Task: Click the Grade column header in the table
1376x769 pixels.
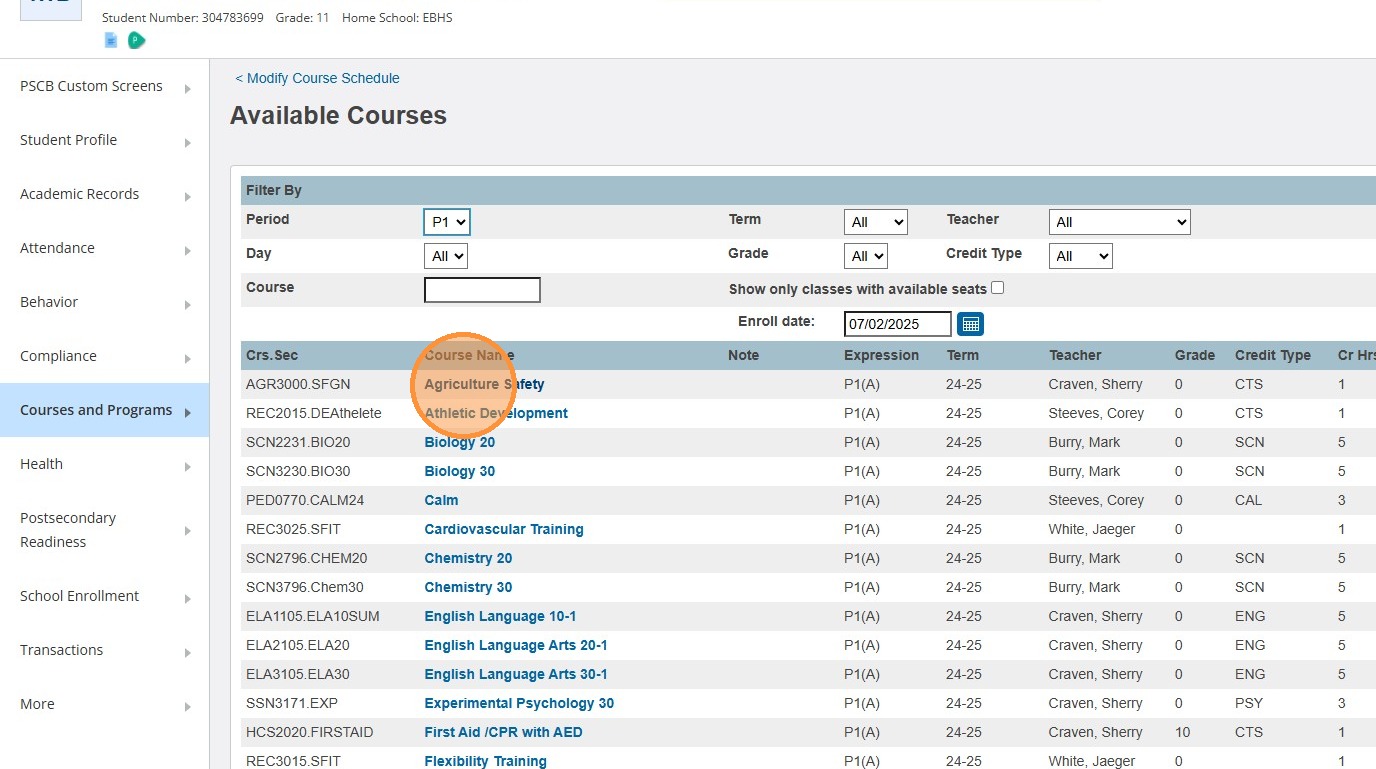Action: click(1195, 355)
